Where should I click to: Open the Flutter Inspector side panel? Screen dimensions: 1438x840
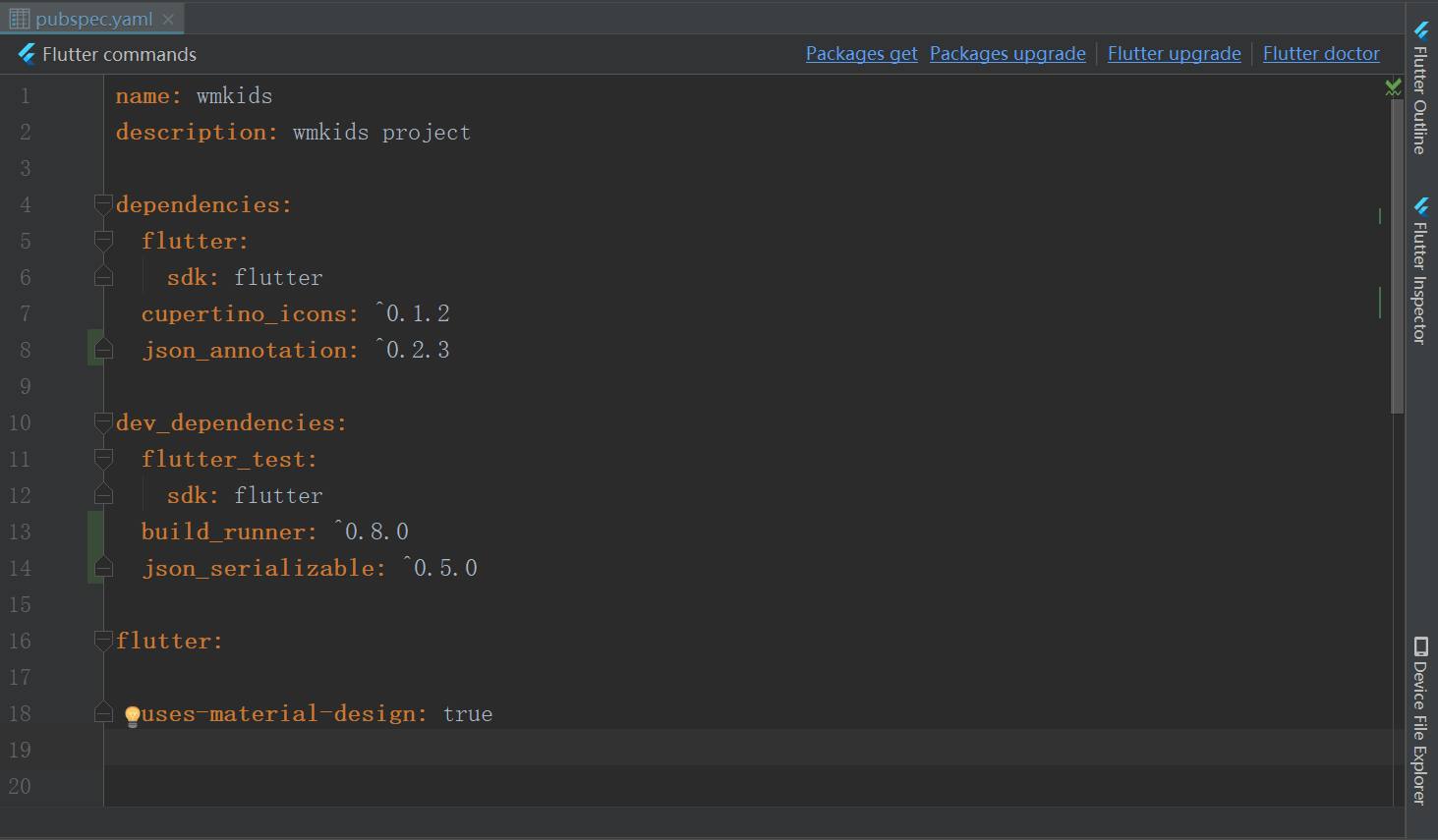pyautogui.click(x=1420, y=270)
